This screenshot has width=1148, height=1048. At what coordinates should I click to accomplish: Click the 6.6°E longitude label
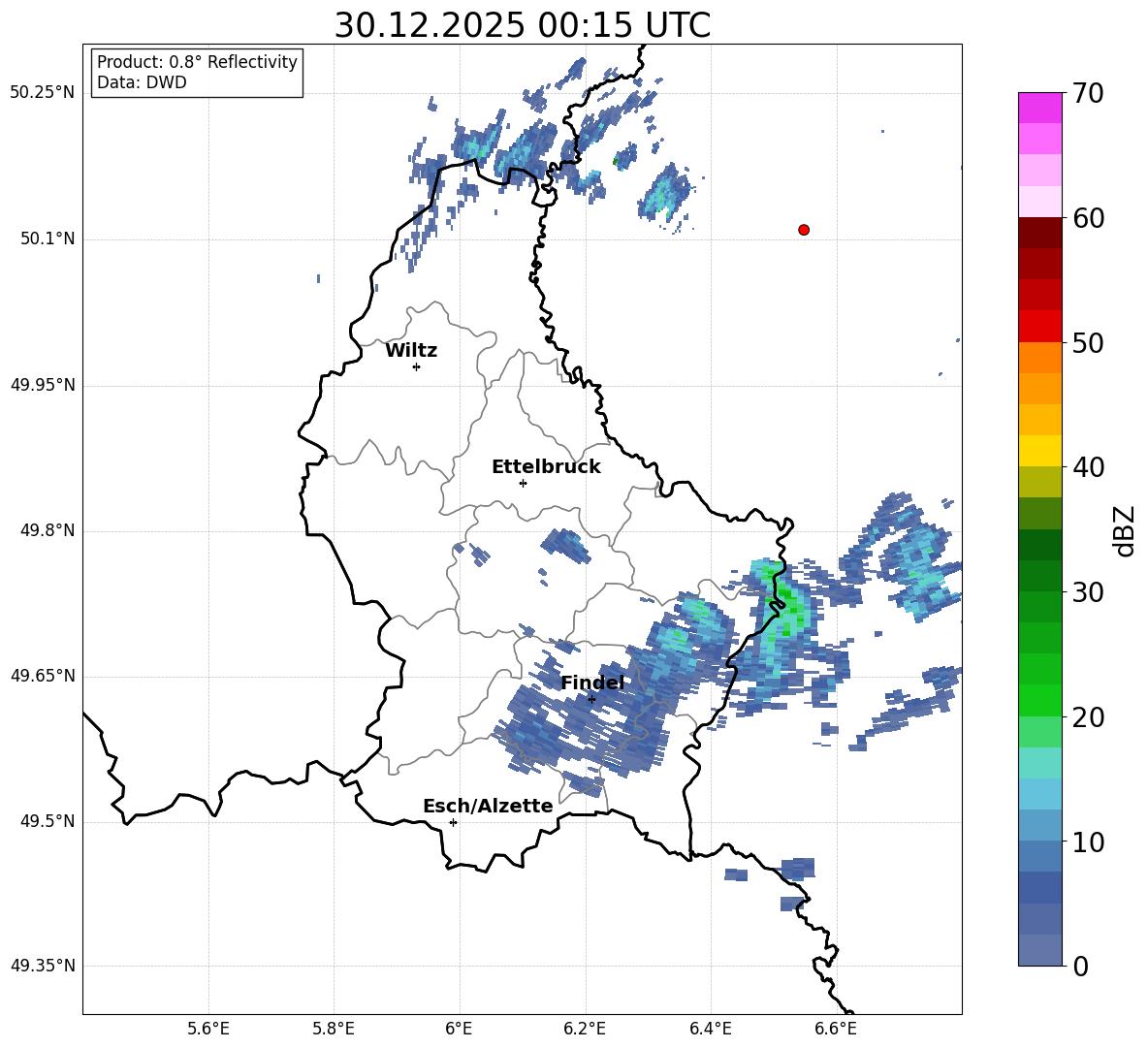pyautogui.click(x=836, y=1029)
